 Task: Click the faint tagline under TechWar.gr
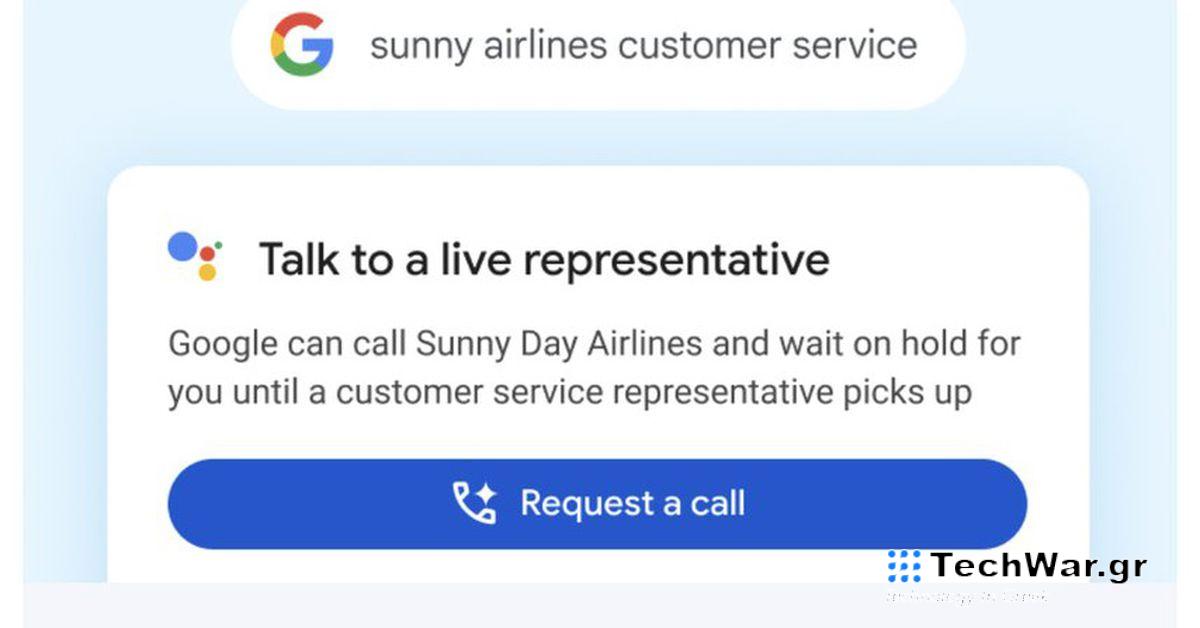pos(965,597)
